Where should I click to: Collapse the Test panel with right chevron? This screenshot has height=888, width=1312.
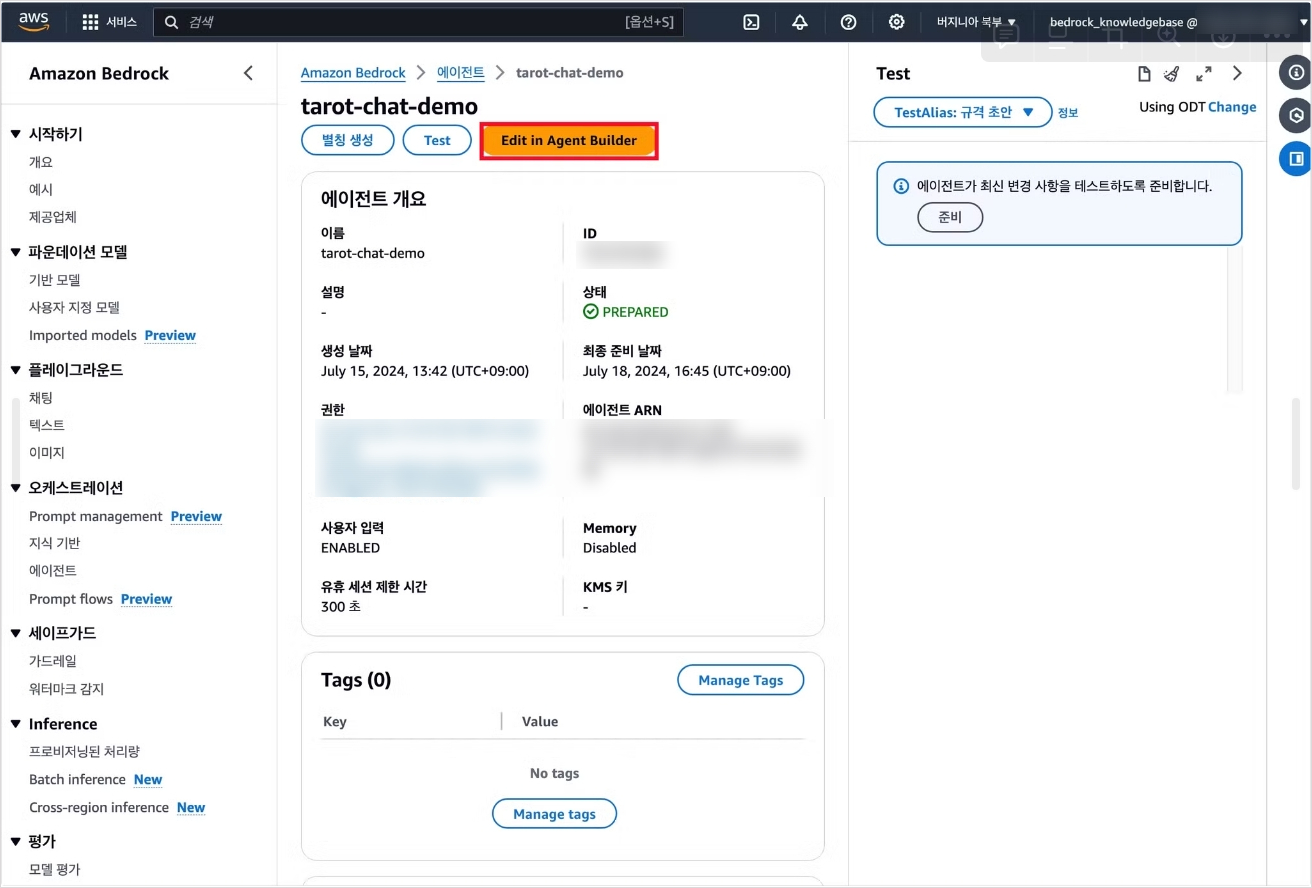(1237, 73)
